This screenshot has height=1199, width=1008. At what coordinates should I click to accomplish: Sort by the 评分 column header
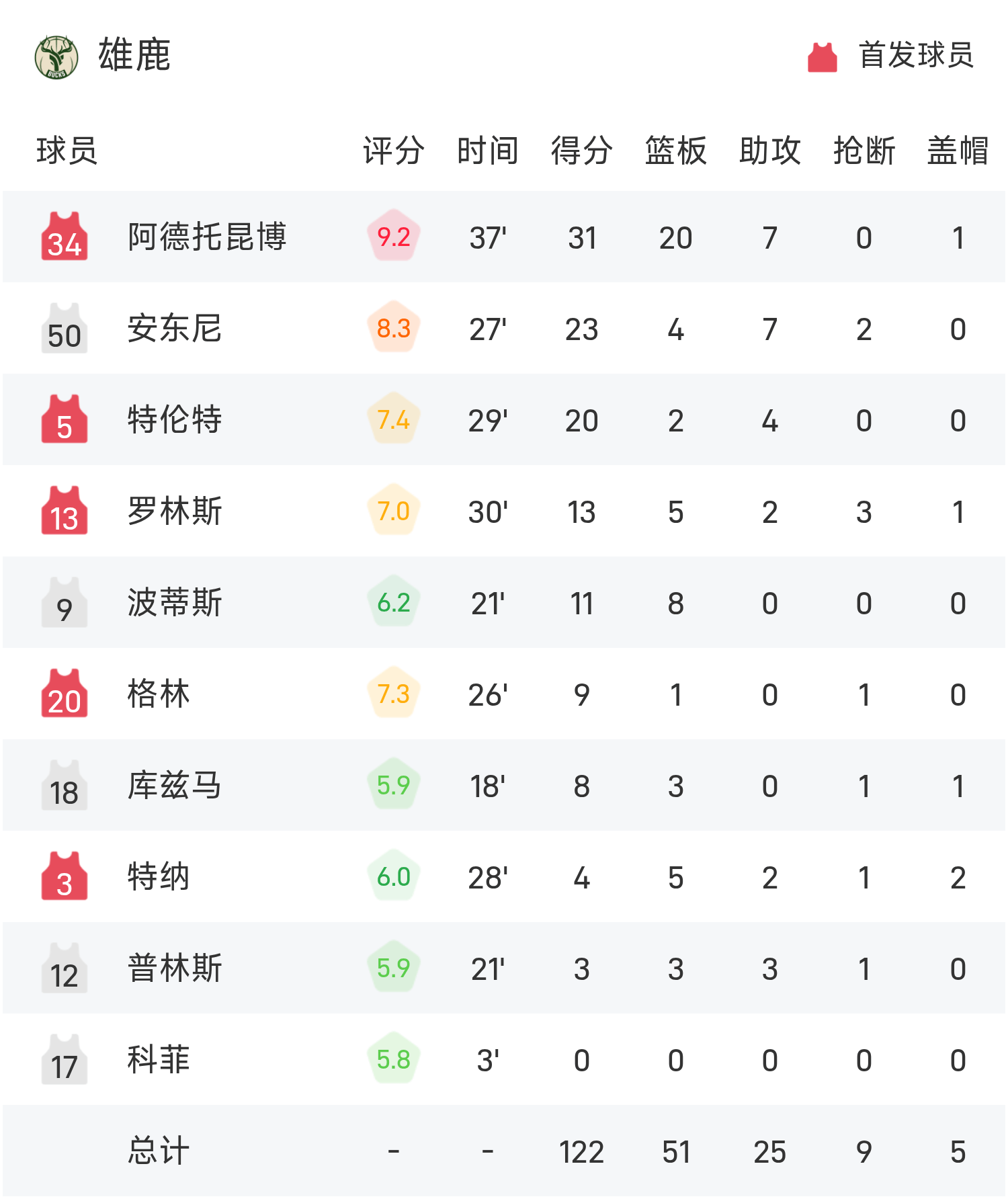(393, 151)
